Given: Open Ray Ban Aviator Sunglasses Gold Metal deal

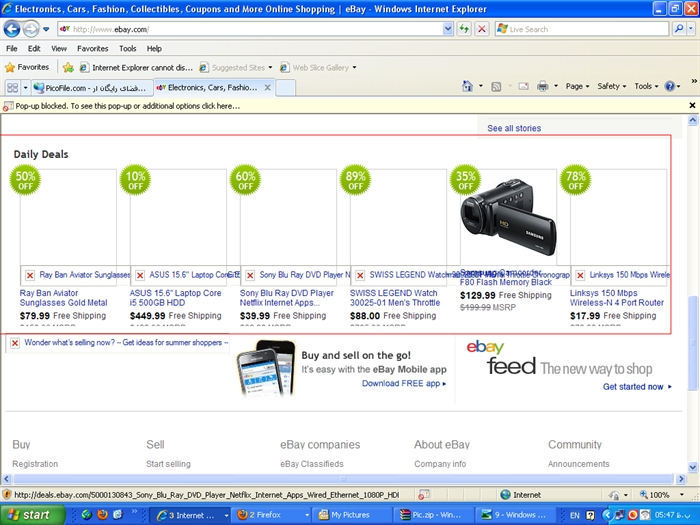Looking at the screenshot, I should pyautogui.click(x=63, y=298).
